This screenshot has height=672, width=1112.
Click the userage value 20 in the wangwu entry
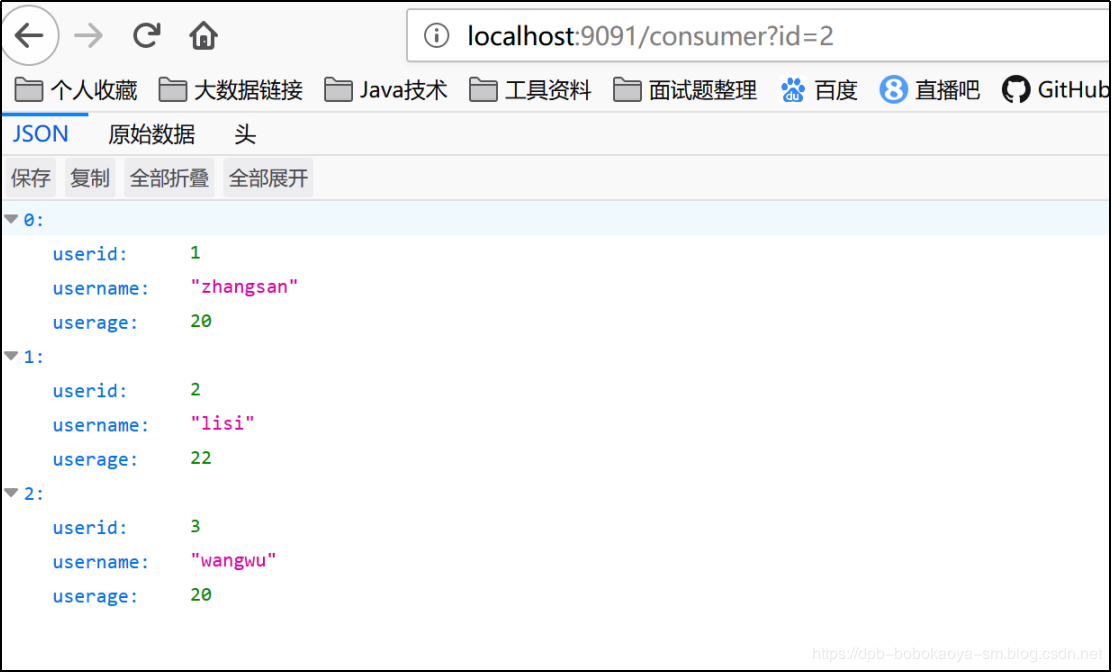201,595
